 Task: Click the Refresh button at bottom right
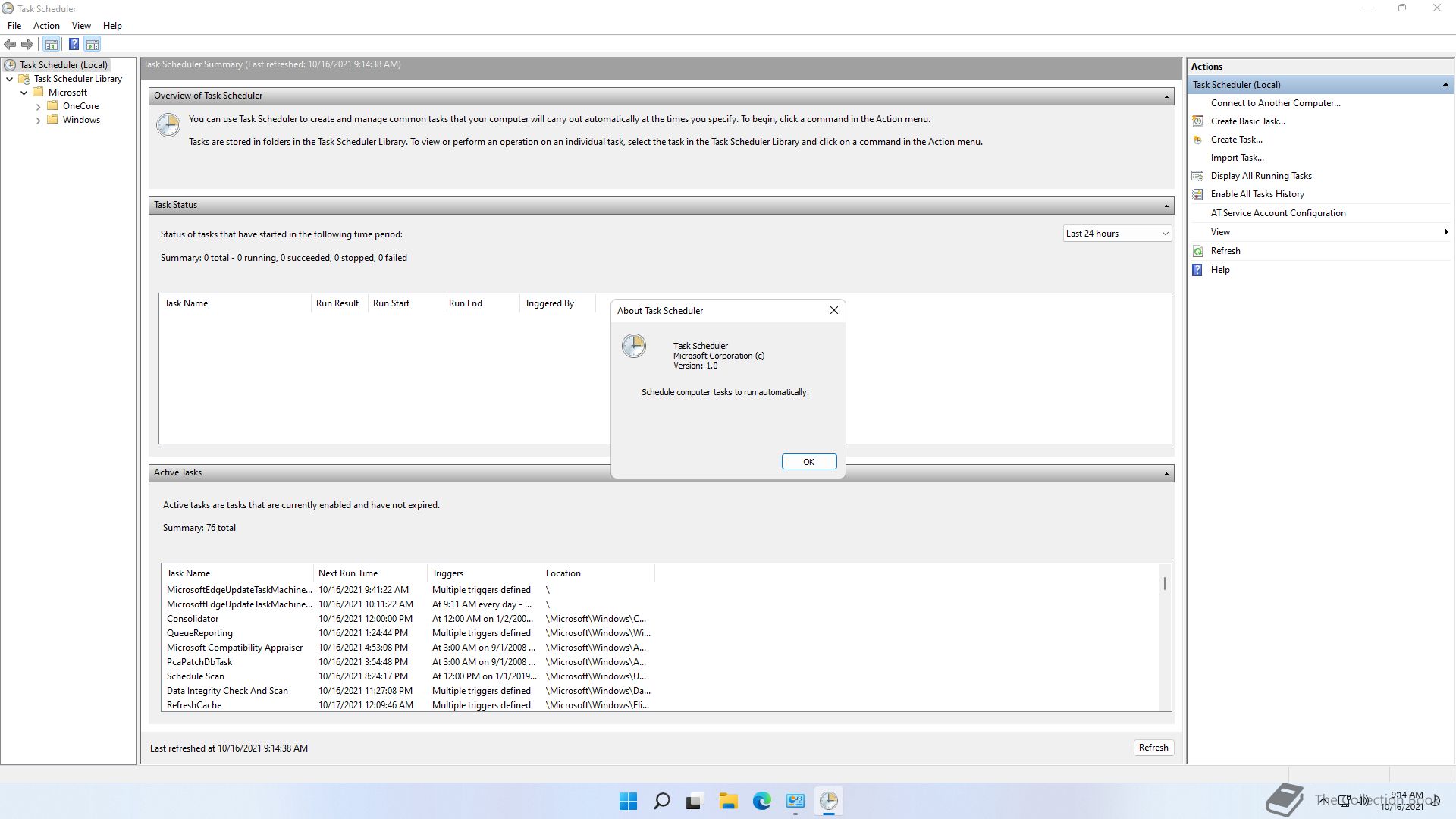pyautogui.click(x=1153, y=748)
